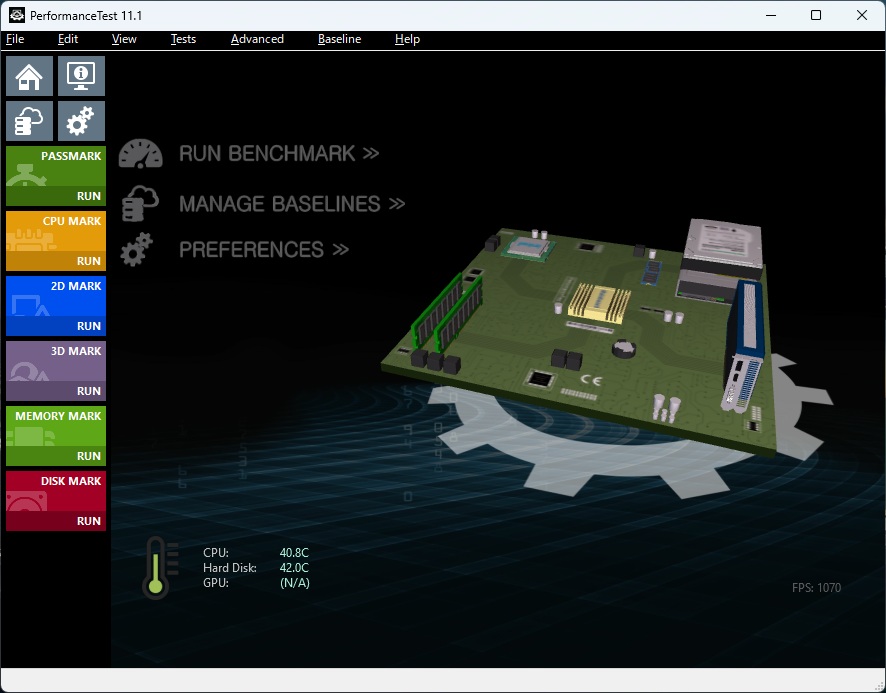This screenshot has width=886, height=693.
Task: Click the PerformanceTest app icon in the title bar
Action: tap(17, 15)
